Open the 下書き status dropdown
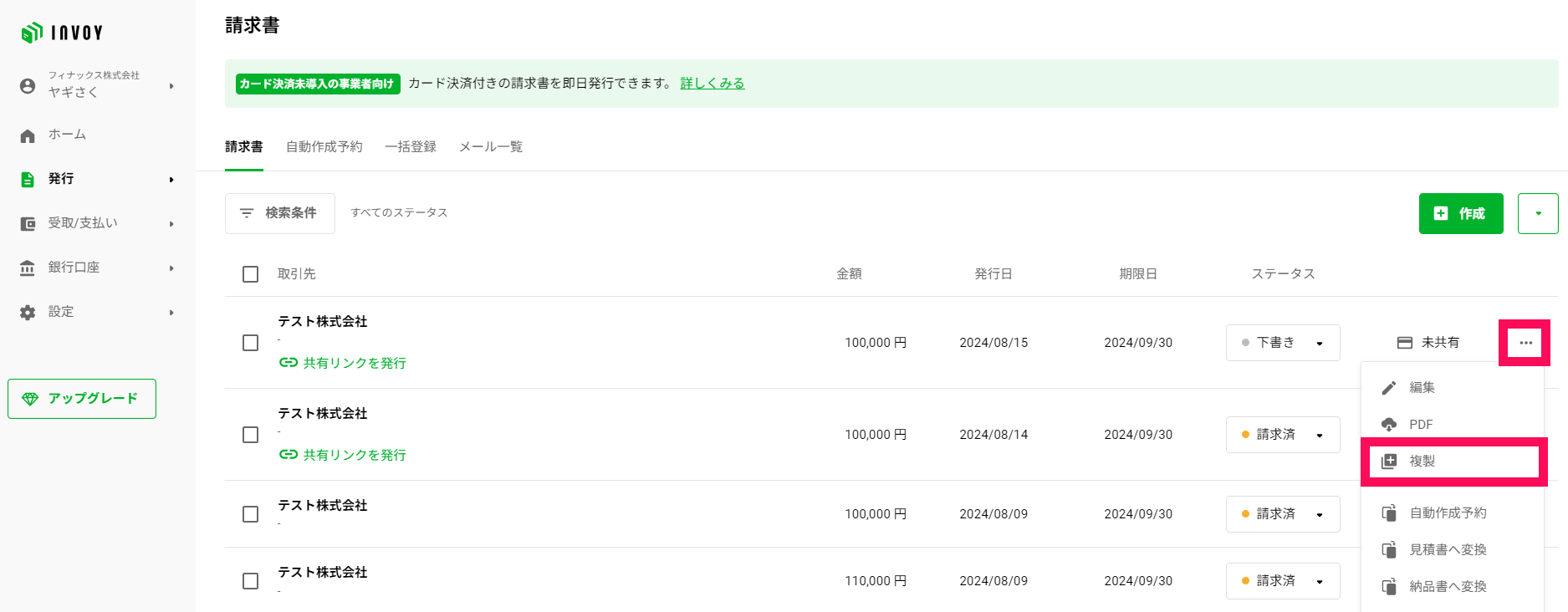 coord(1283,343)
